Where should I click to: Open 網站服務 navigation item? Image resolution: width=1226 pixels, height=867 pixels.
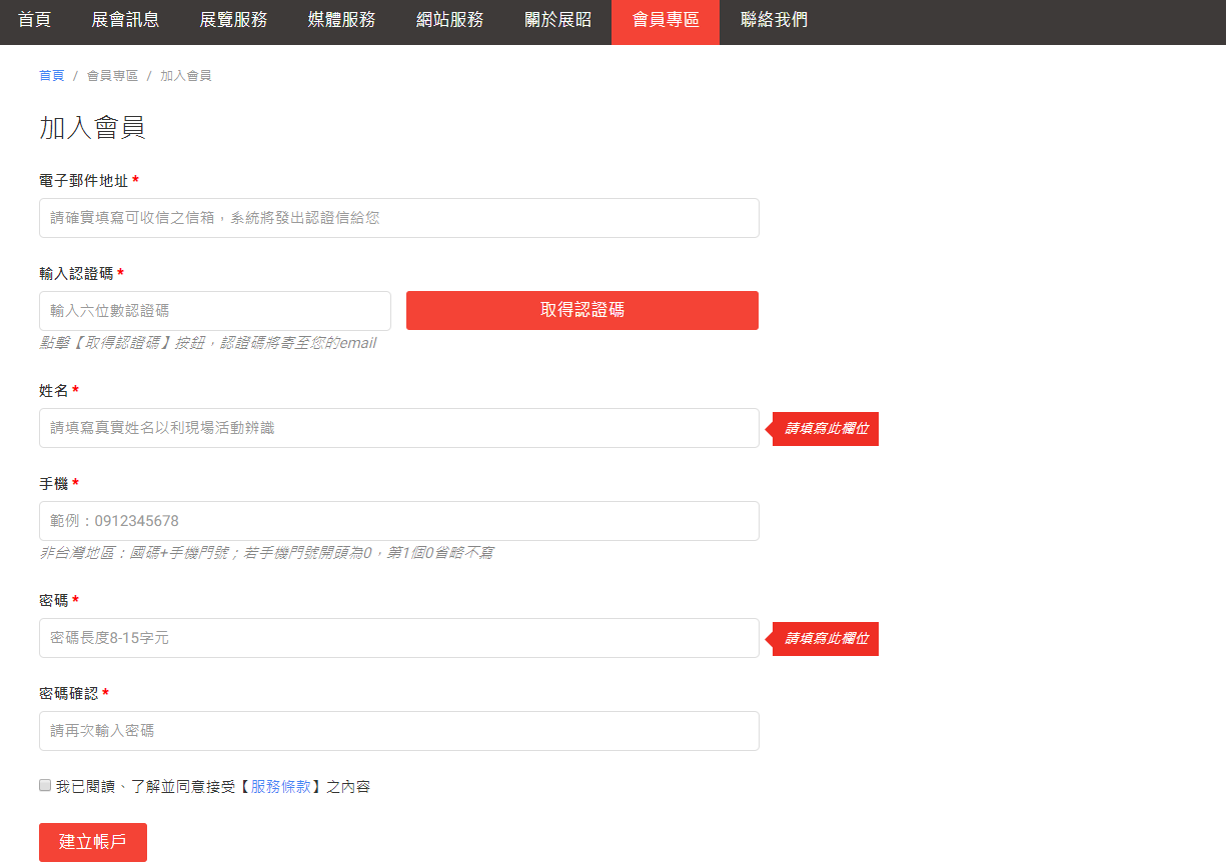tap(450, 20)
